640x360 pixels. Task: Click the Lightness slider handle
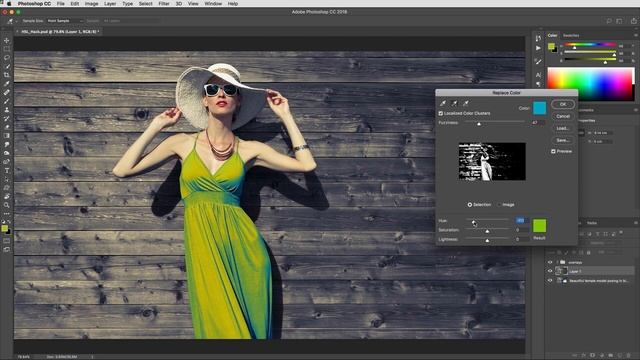487,240
